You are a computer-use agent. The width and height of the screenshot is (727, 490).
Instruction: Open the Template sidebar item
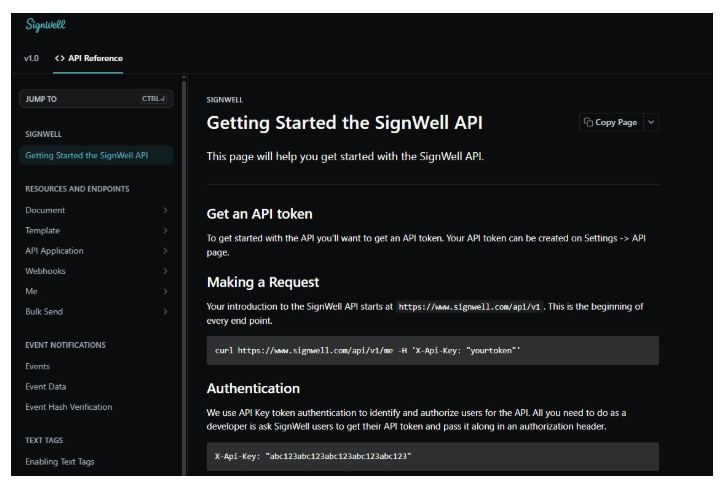click(x=43, y=230)
